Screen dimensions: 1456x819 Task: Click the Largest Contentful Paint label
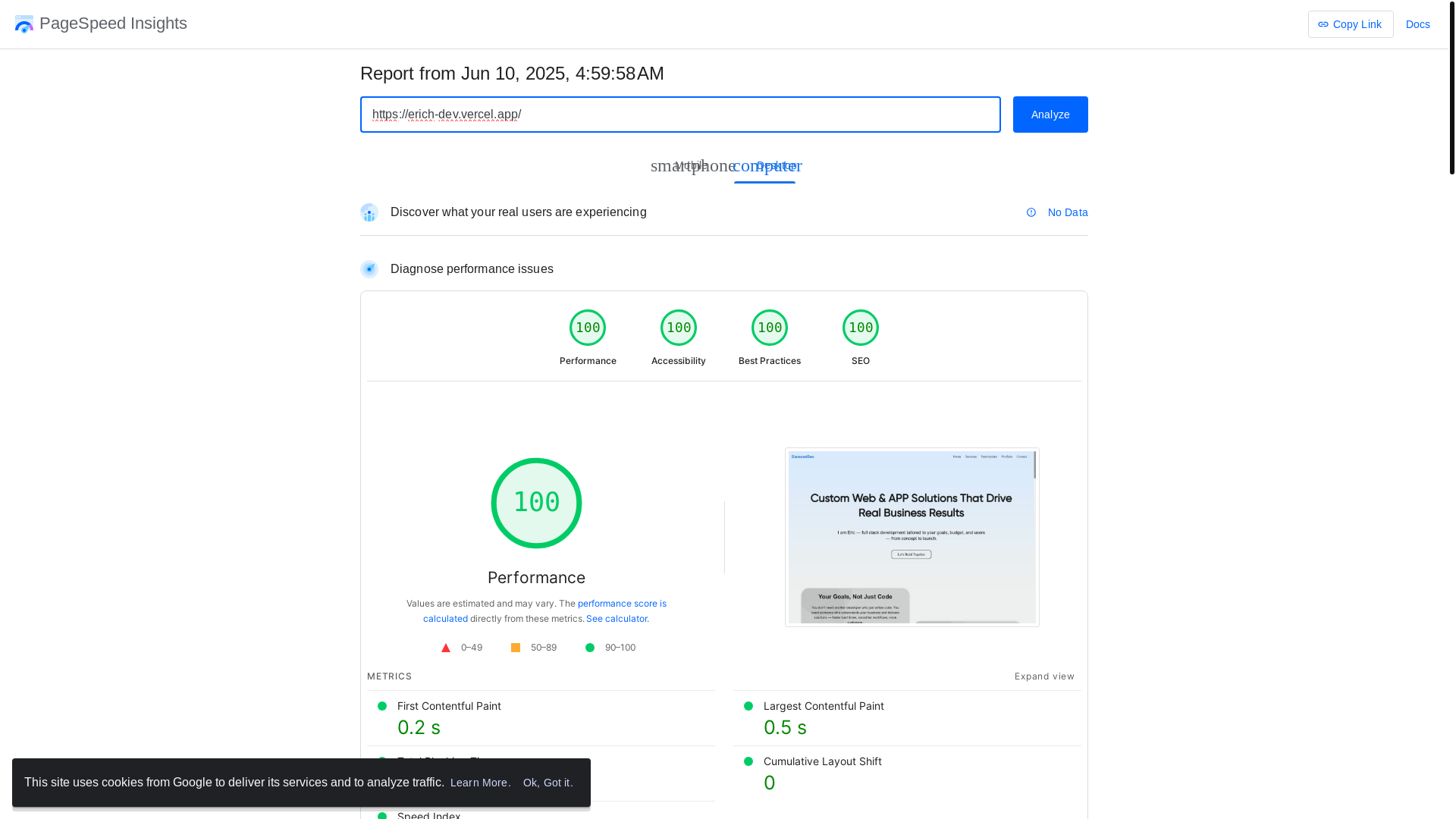pos(824,706)
